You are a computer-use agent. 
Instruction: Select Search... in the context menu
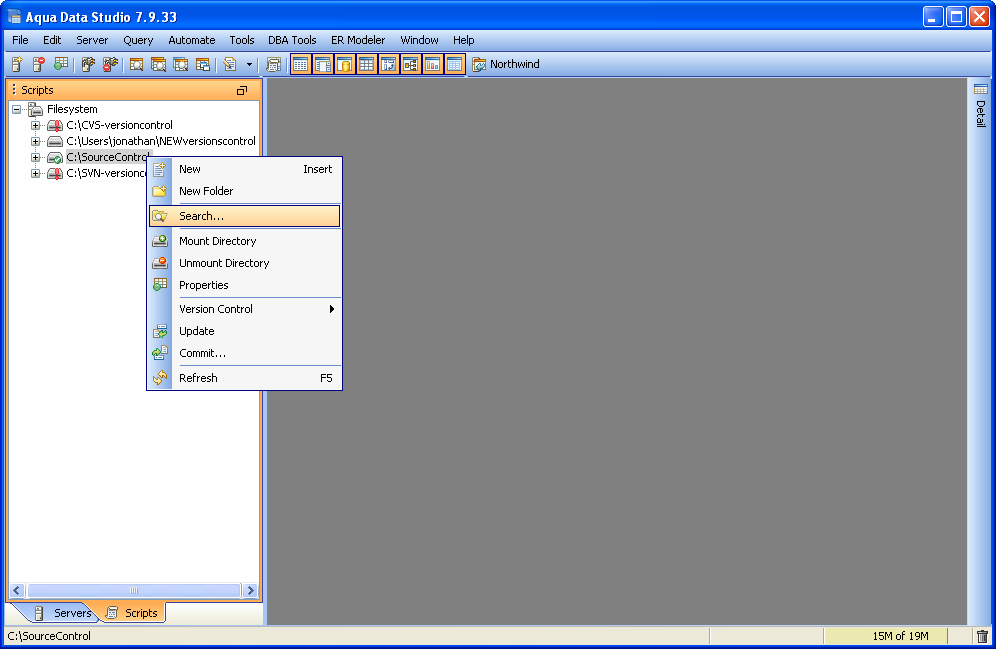pos(245,216)
